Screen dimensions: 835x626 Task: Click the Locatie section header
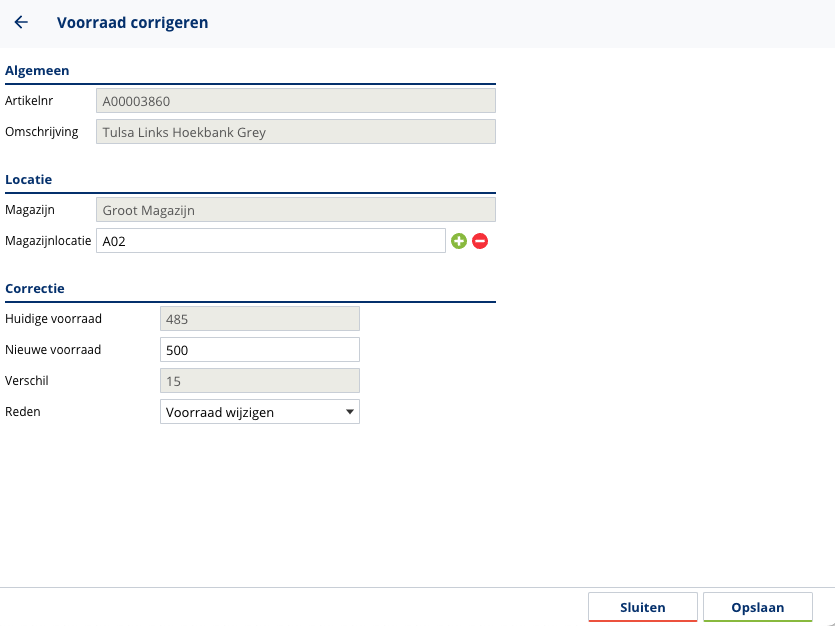(29, 179)
